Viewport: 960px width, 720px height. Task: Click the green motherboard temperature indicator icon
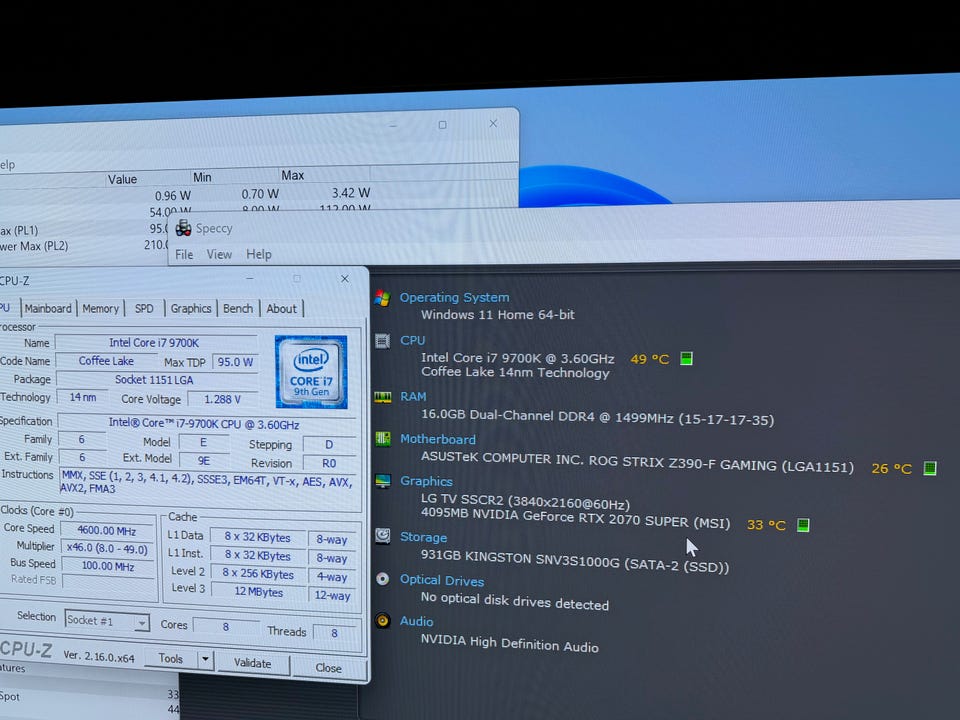pos(929,468)
